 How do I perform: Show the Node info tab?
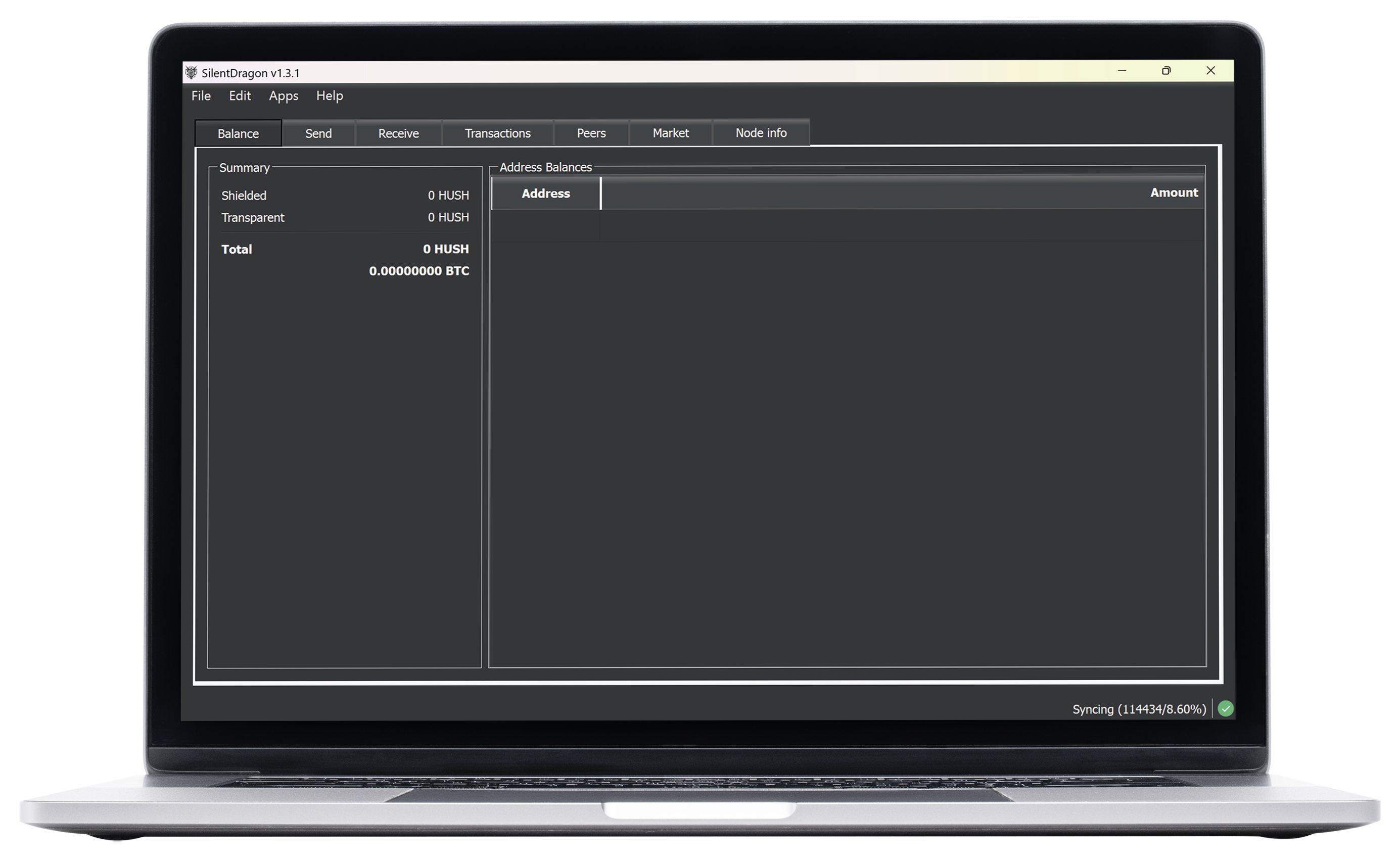[760, 133]
